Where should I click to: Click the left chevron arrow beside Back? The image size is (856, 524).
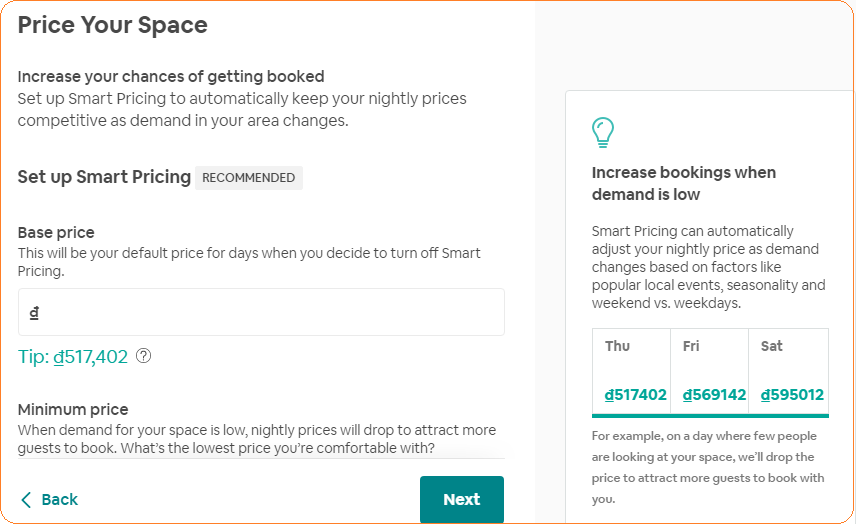pos(26,499)
